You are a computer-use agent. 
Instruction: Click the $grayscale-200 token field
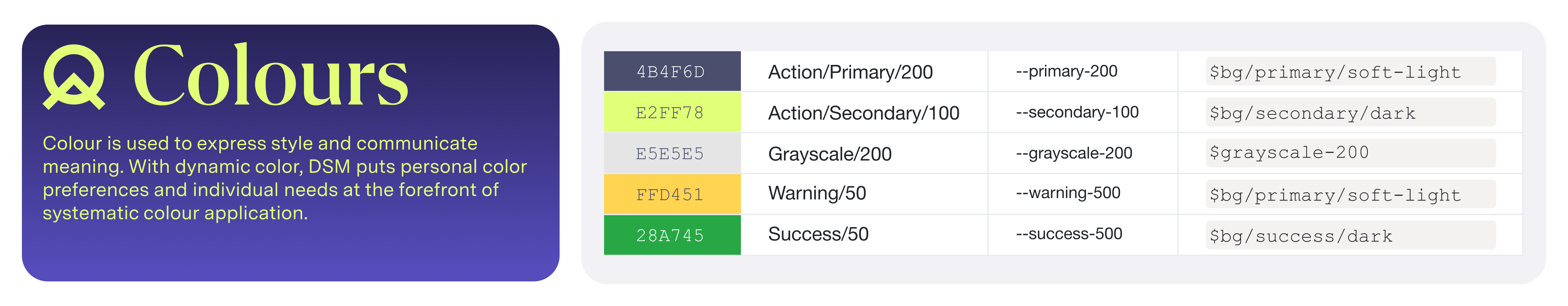1350,153
